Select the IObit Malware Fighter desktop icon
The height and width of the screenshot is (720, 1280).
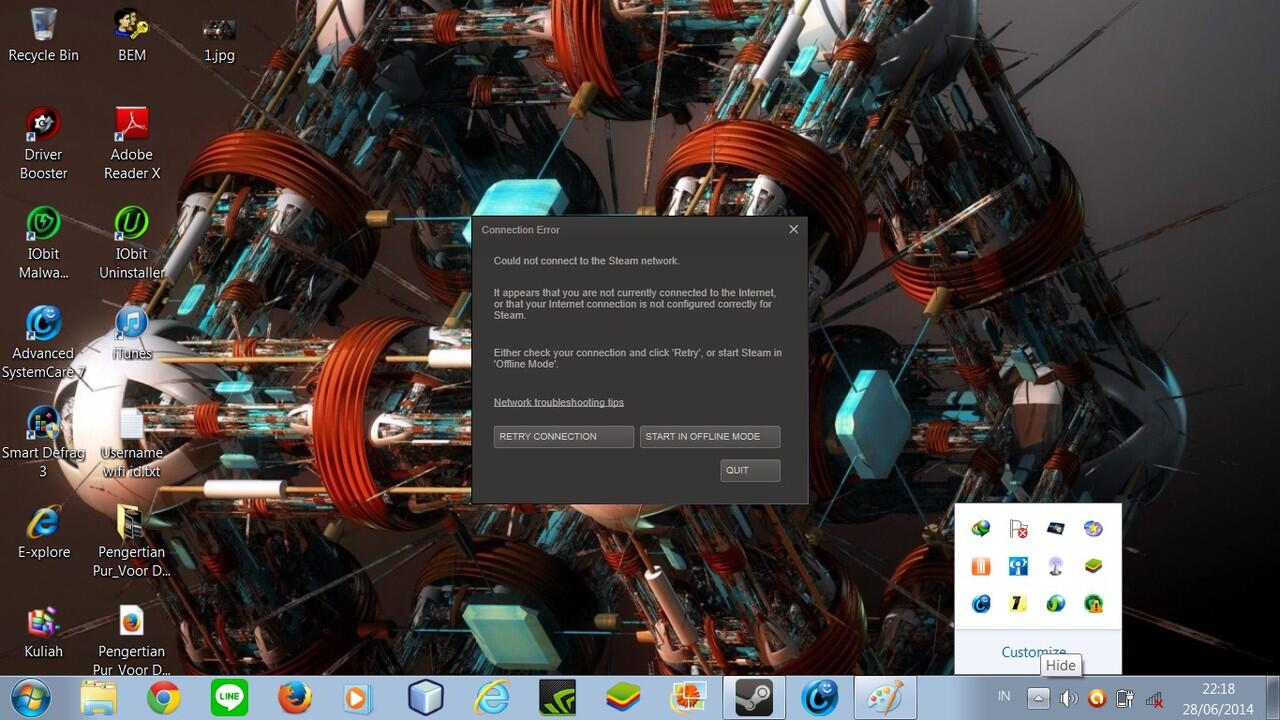click(x=43, y=243)
